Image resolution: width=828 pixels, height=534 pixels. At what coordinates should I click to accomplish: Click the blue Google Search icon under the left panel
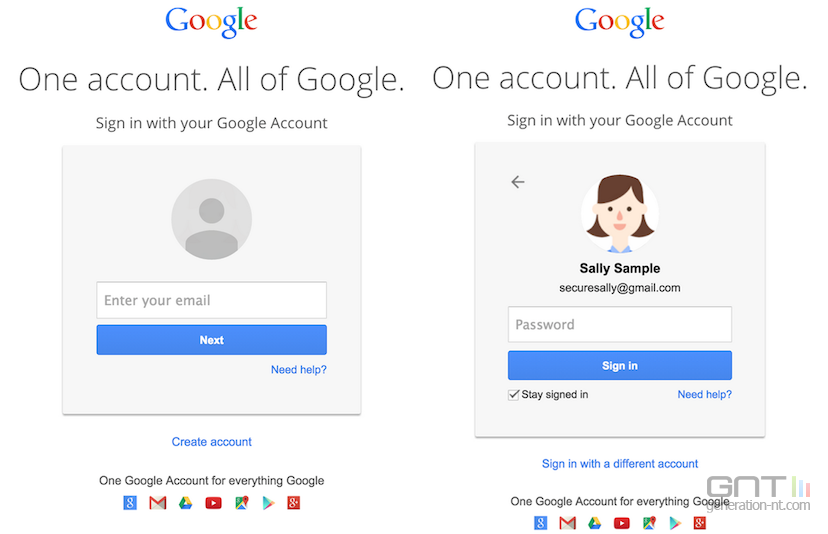tap(130, 503)
